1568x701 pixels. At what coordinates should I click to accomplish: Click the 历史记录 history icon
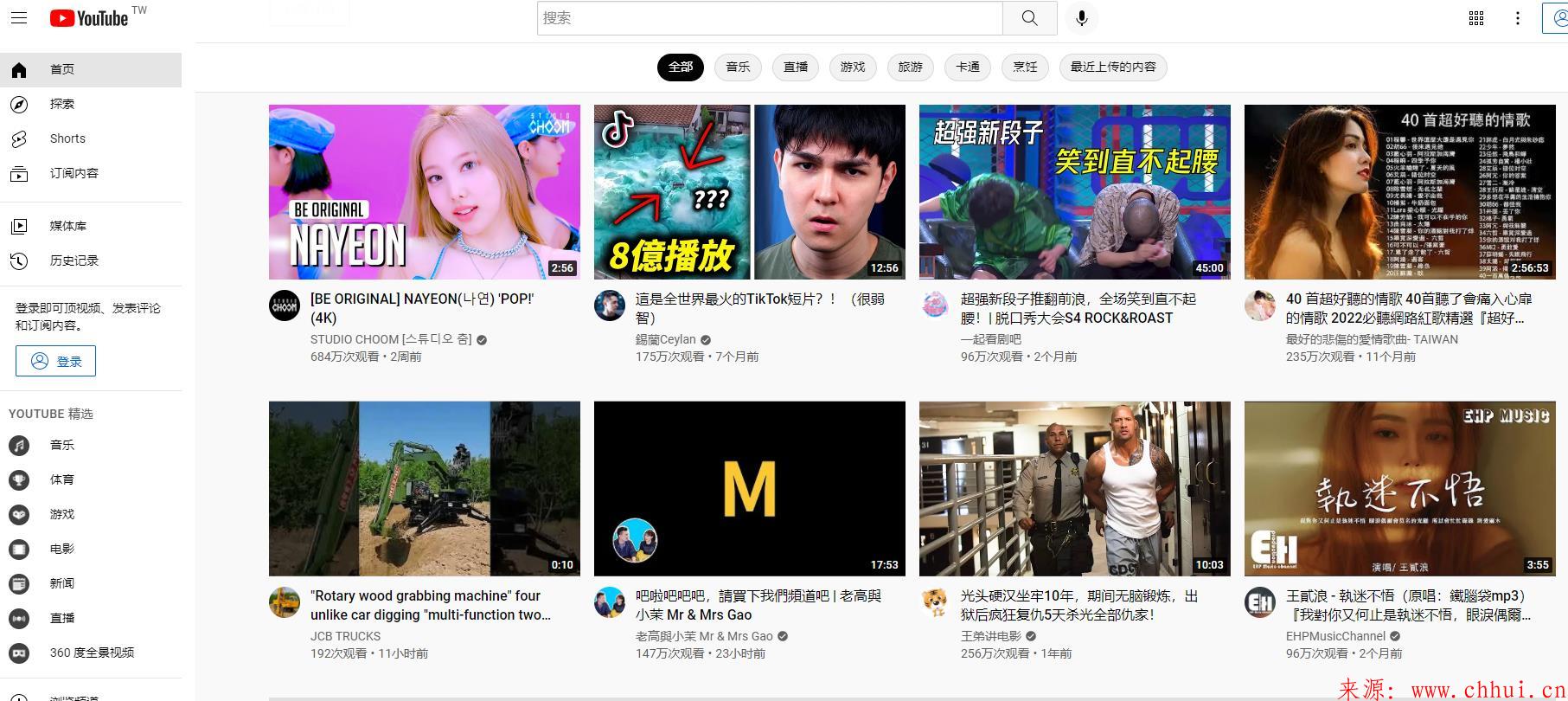19,261
